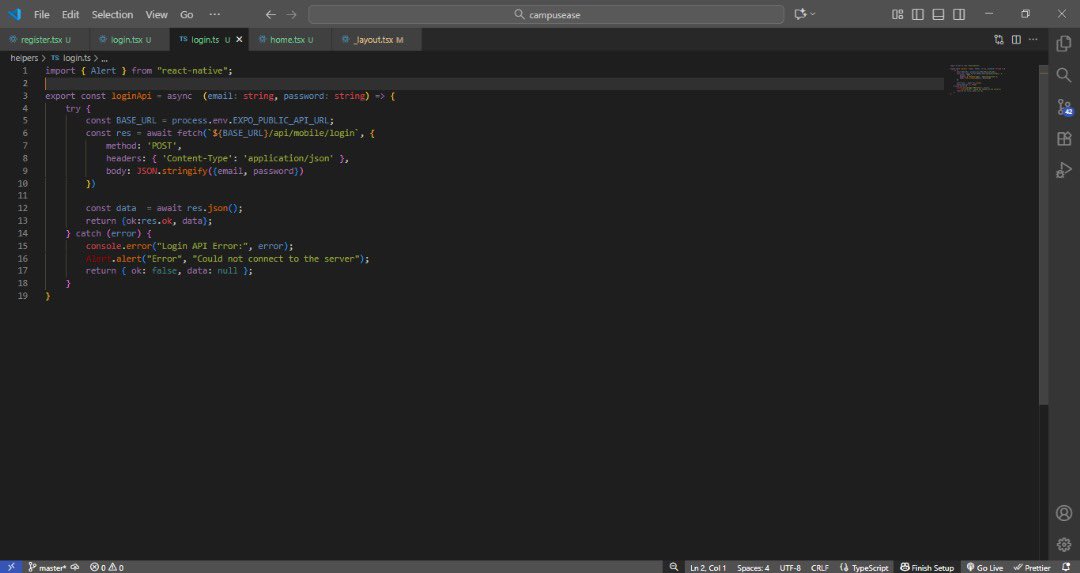Click 'JSON.stringify' in body line

(172, 171)
